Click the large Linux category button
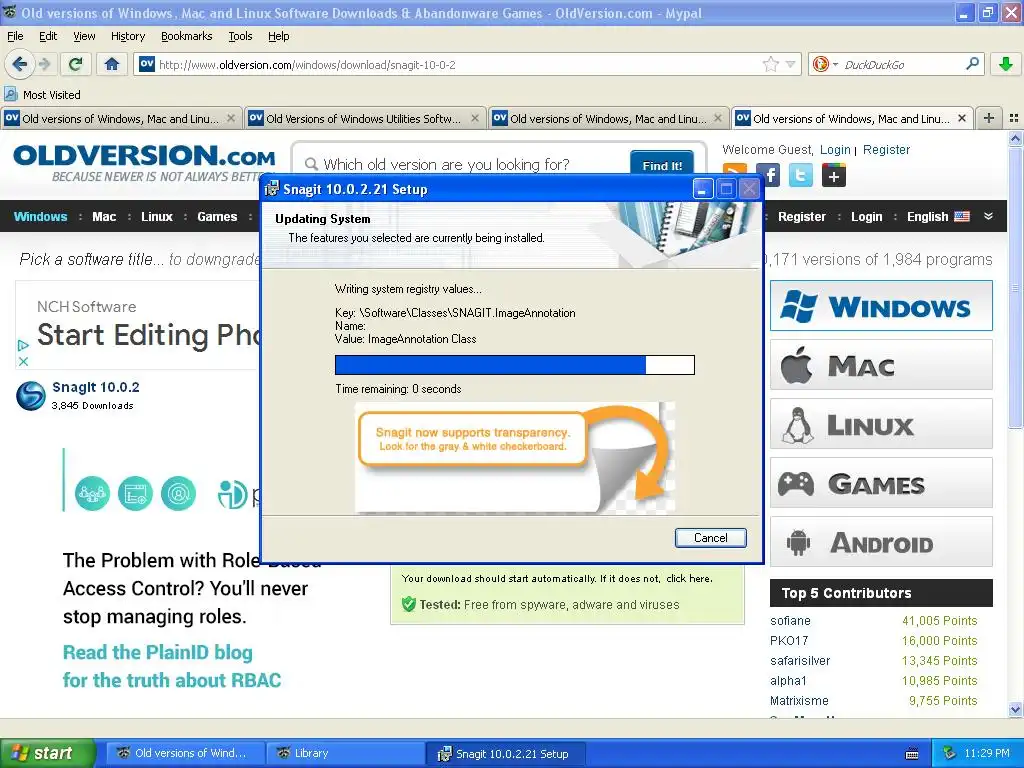1024x768 pixels. [881, 424]
